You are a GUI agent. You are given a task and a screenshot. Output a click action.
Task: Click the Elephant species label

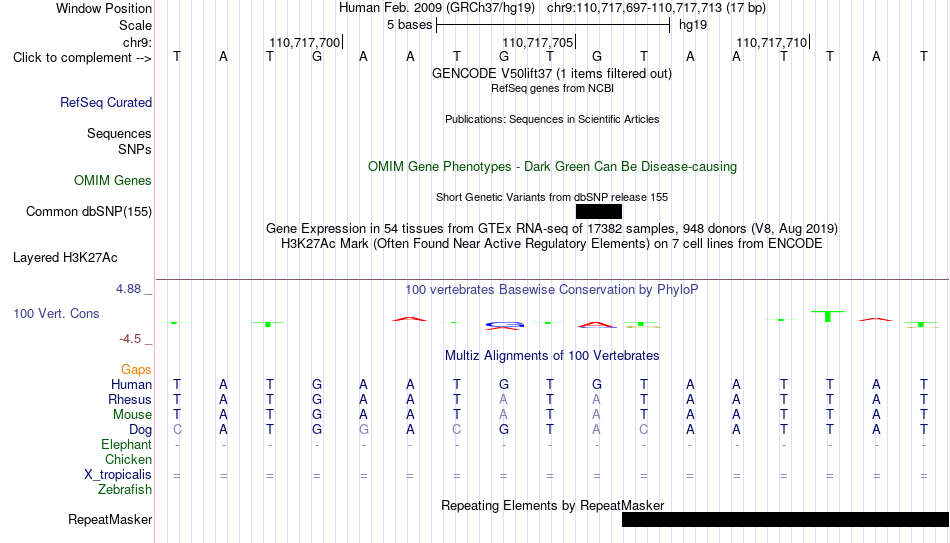click(x=126, y=444)
